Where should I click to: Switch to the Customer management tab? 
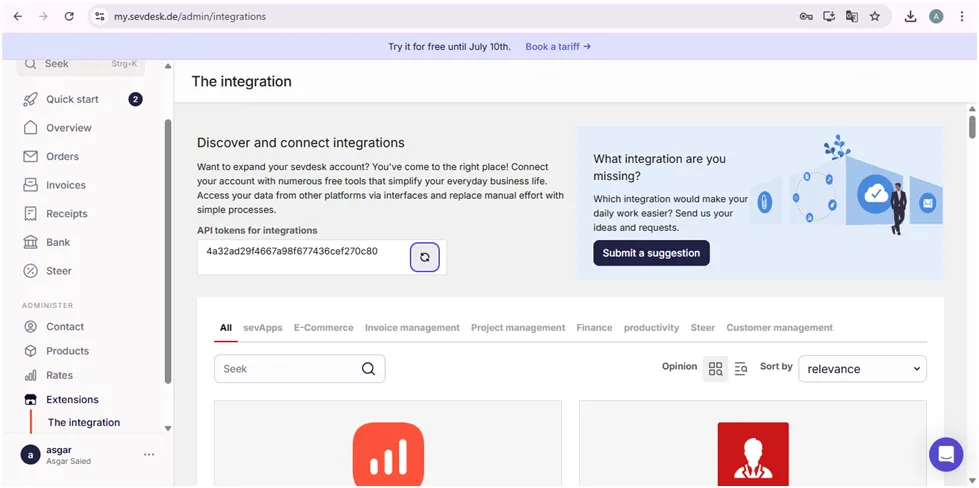coord(779,328)
